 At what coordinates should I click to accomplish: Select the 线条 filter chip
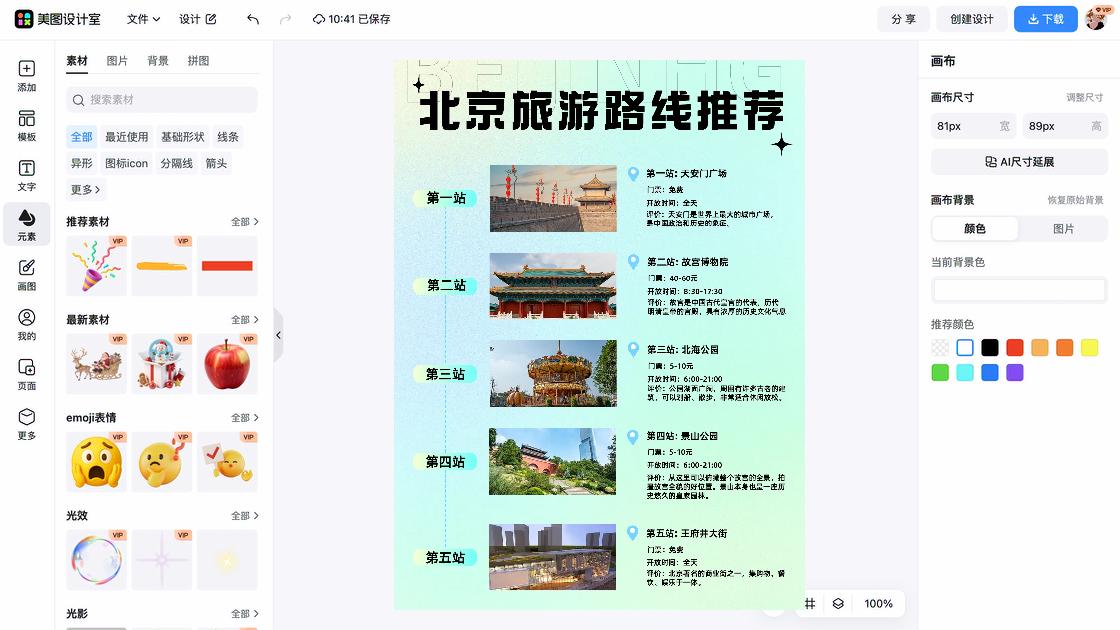coord(228,136)
